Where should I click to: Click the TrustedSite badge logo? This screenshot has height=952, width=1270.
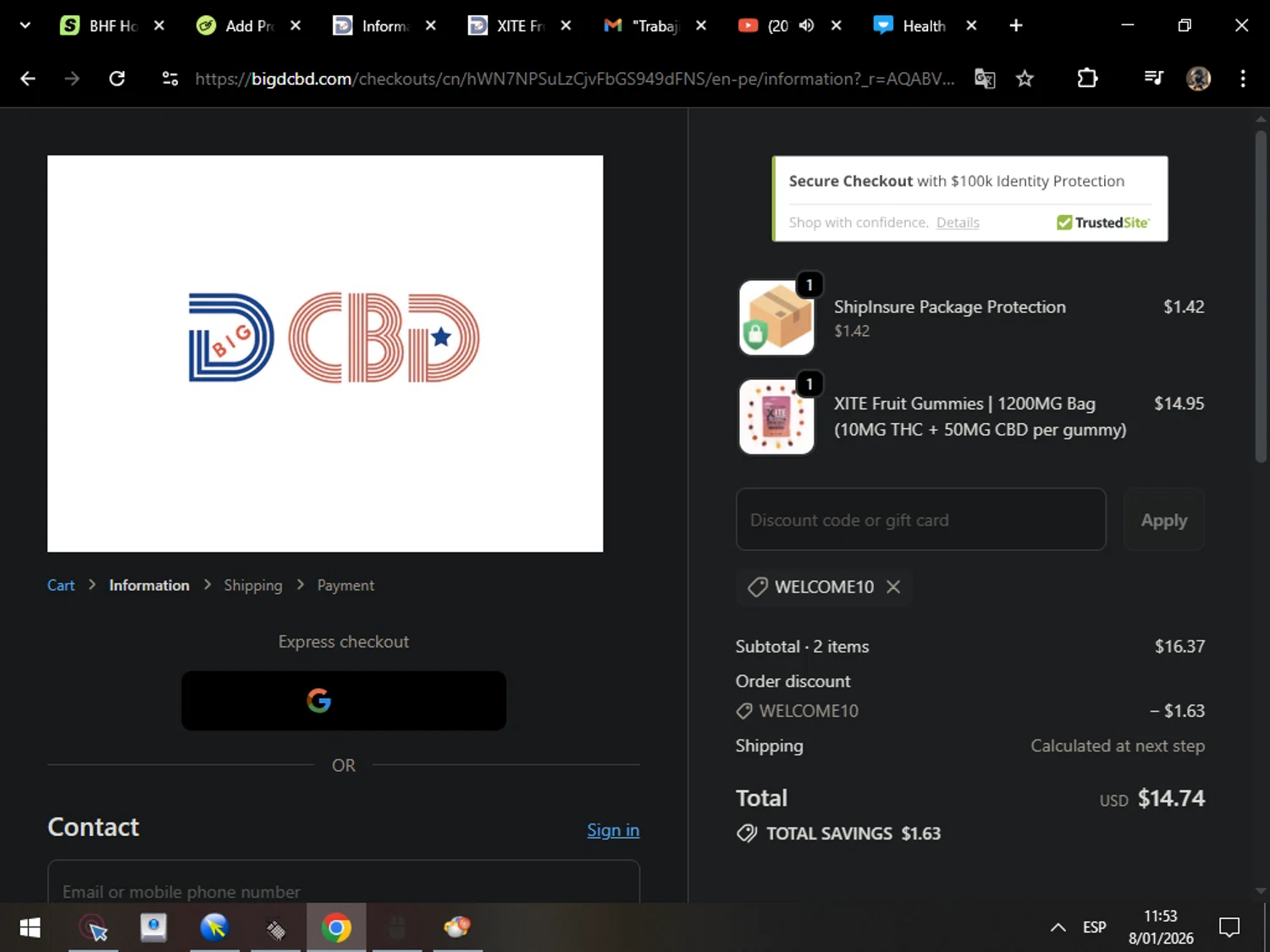coord(1103,223)
